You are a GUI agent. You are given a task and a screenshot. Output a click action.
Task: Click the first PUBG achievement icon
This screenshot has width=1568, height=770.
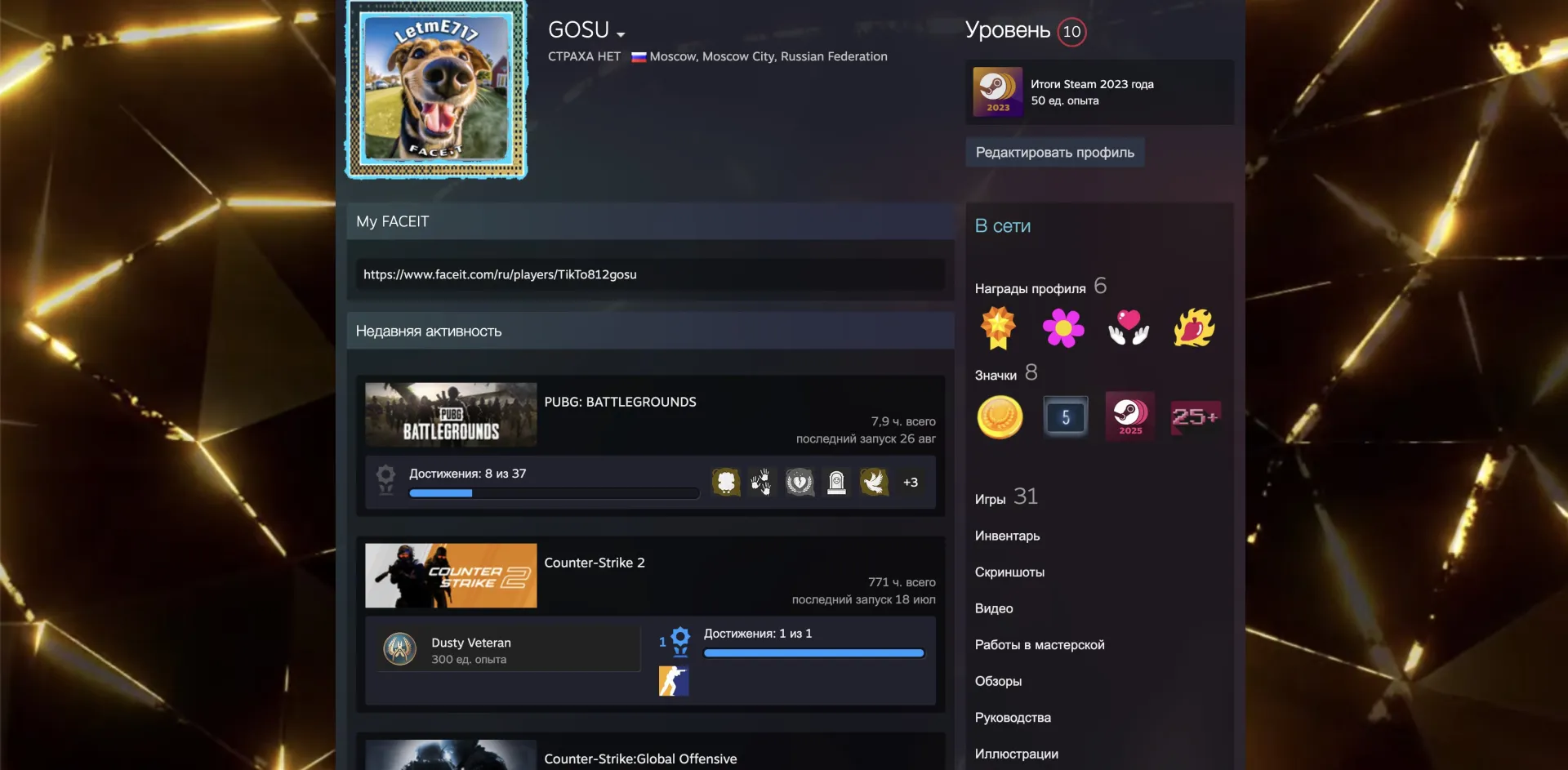(x=725, y=482)
